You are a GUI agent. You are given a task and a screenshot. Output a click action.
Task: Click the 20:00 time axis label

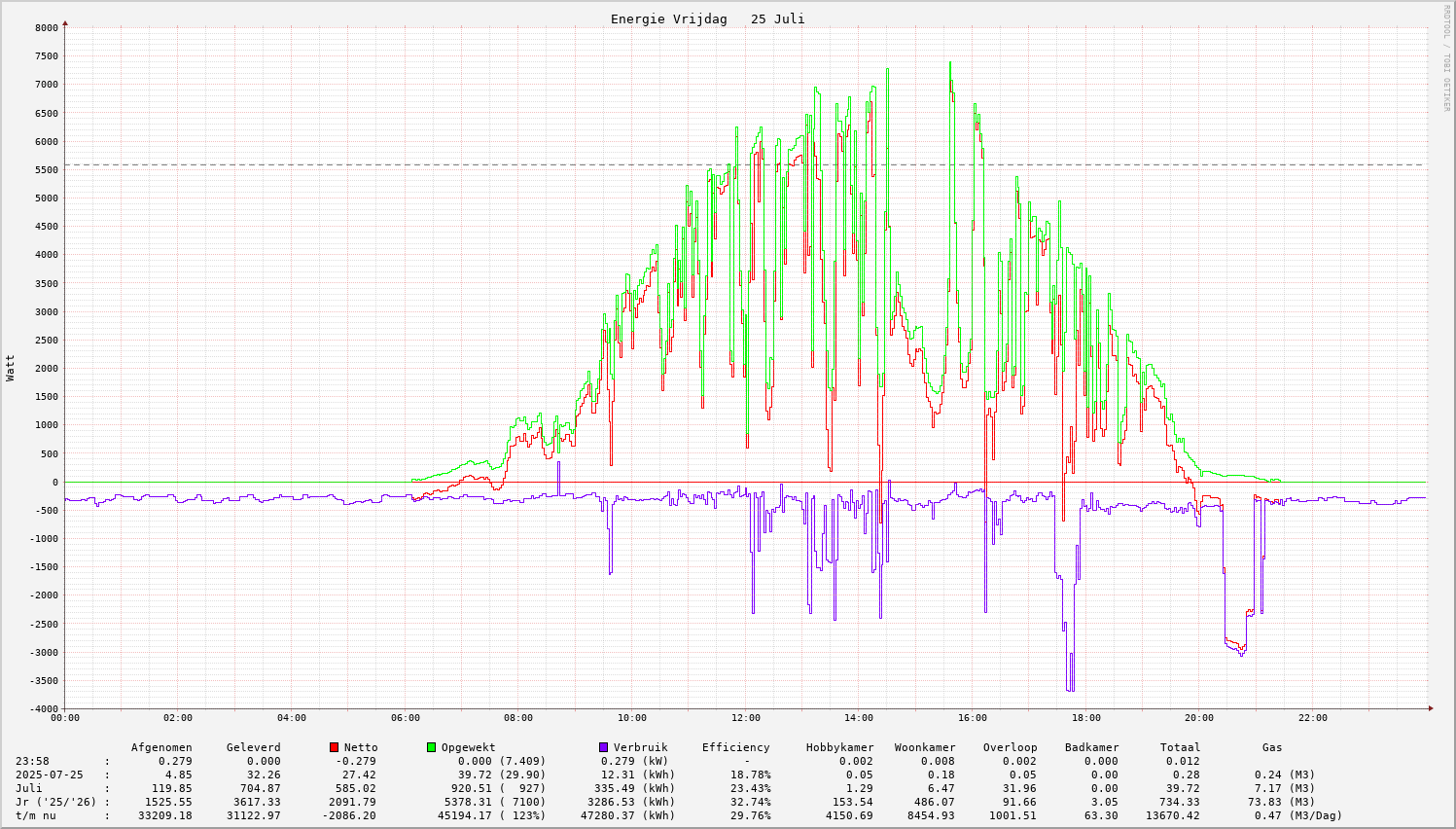pyautogui.click(x=1199, y=718)
